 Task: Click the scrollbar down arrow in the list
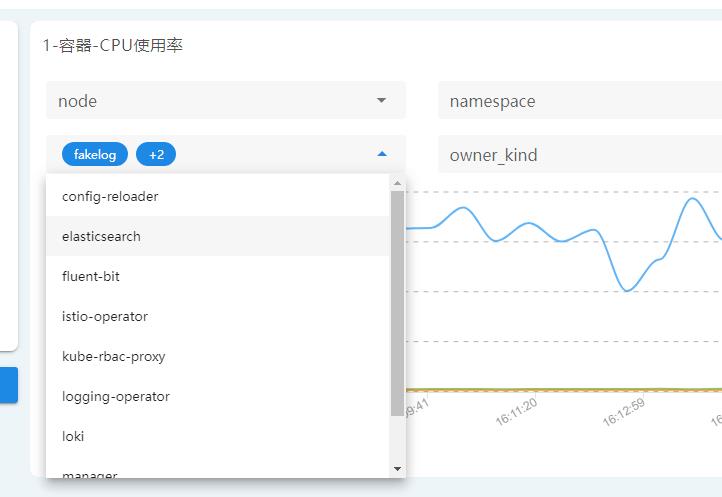point(397,468)
